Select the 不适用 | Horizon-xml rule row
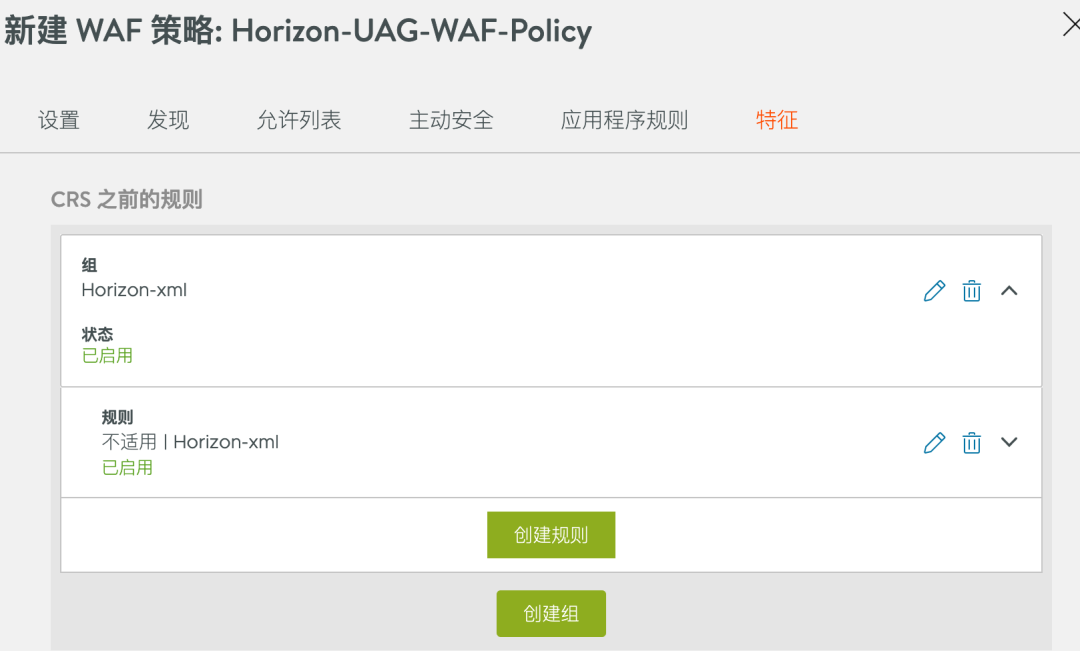1080x651 pixels. 190,442
